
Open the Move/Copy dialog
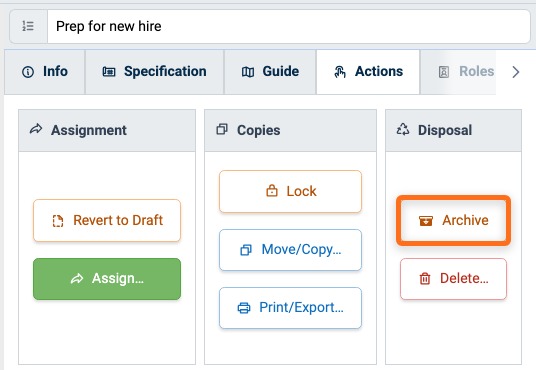(x=290, y=250)
